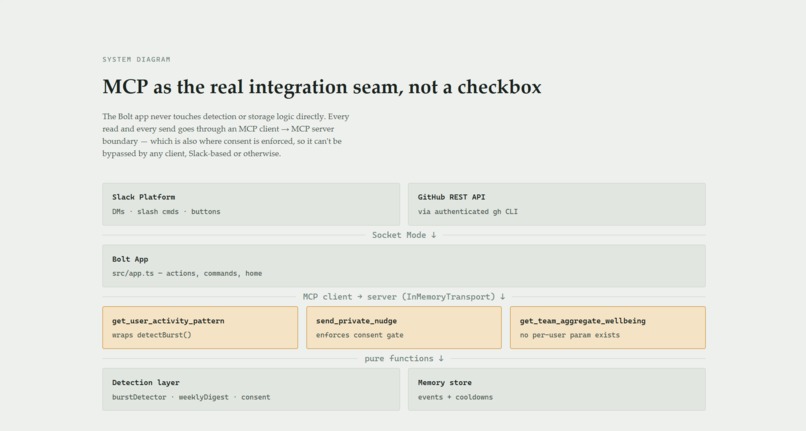Click the SYSTEM DIAGRAM label
The height and width of the screenshot is (431, 806).
(x=136, y=60)
